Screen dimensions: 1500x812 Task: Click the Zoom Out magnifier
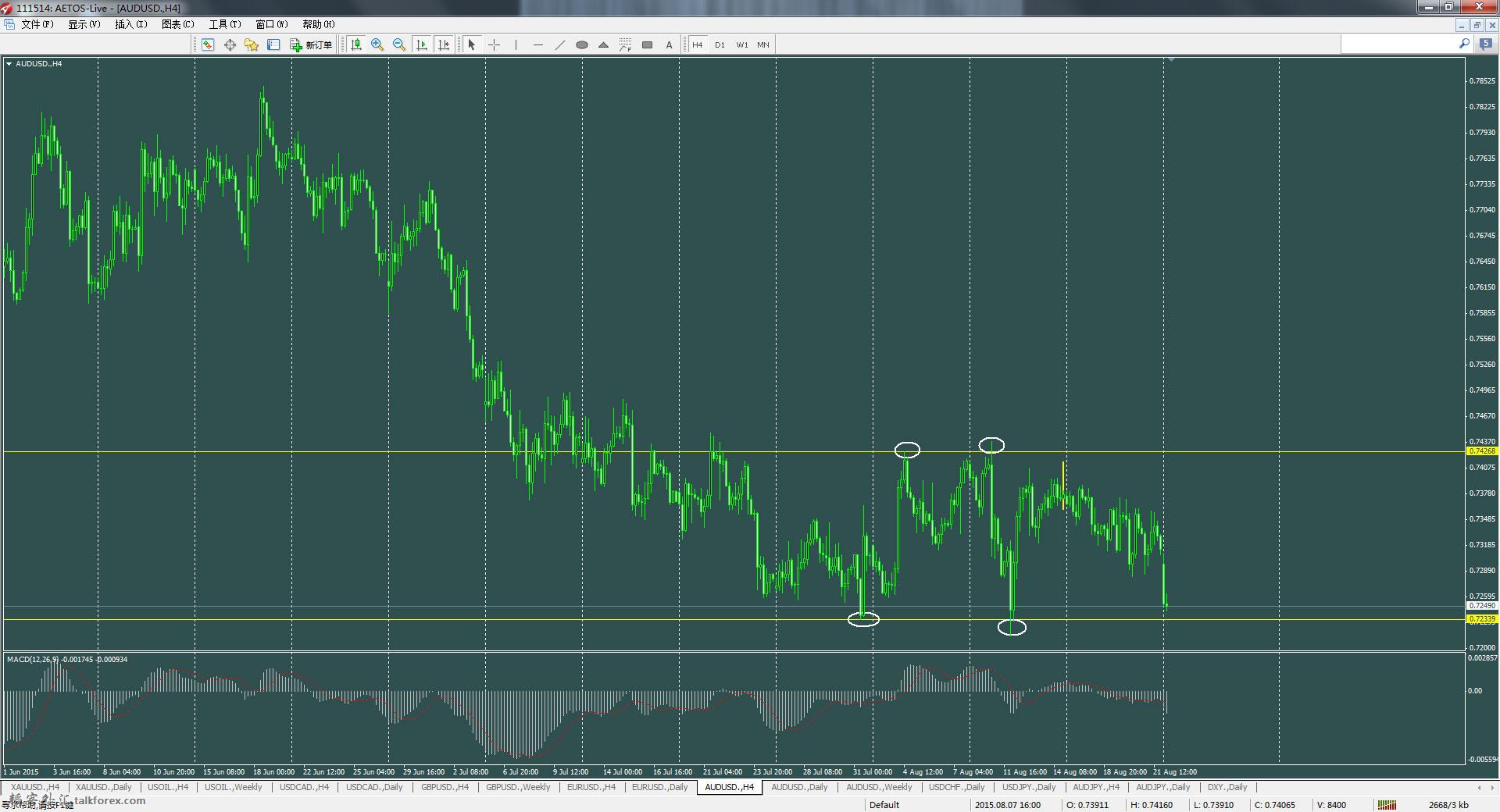click(399, 45)
